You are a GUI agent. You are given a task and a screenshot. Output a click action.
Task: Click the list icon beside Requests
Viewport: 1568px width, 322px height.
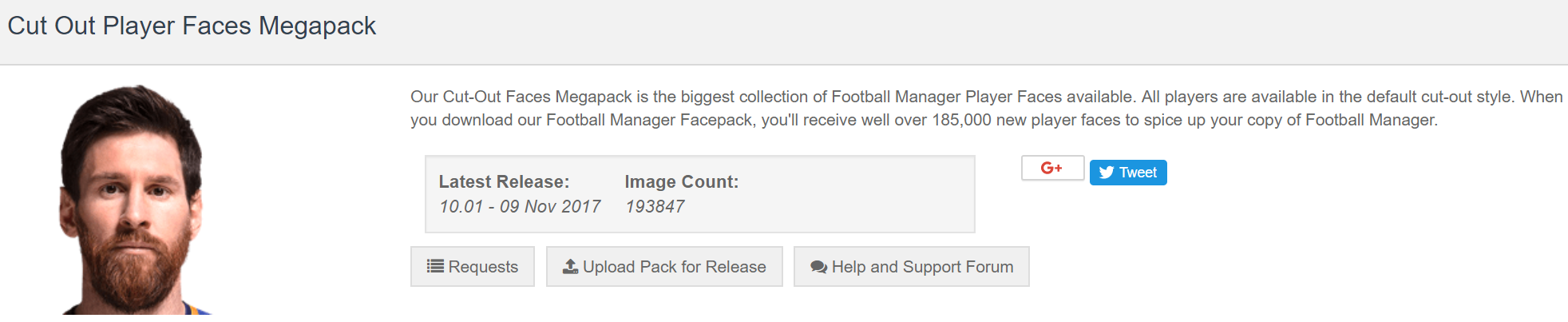pyautogui.click(x=435, y=266)
